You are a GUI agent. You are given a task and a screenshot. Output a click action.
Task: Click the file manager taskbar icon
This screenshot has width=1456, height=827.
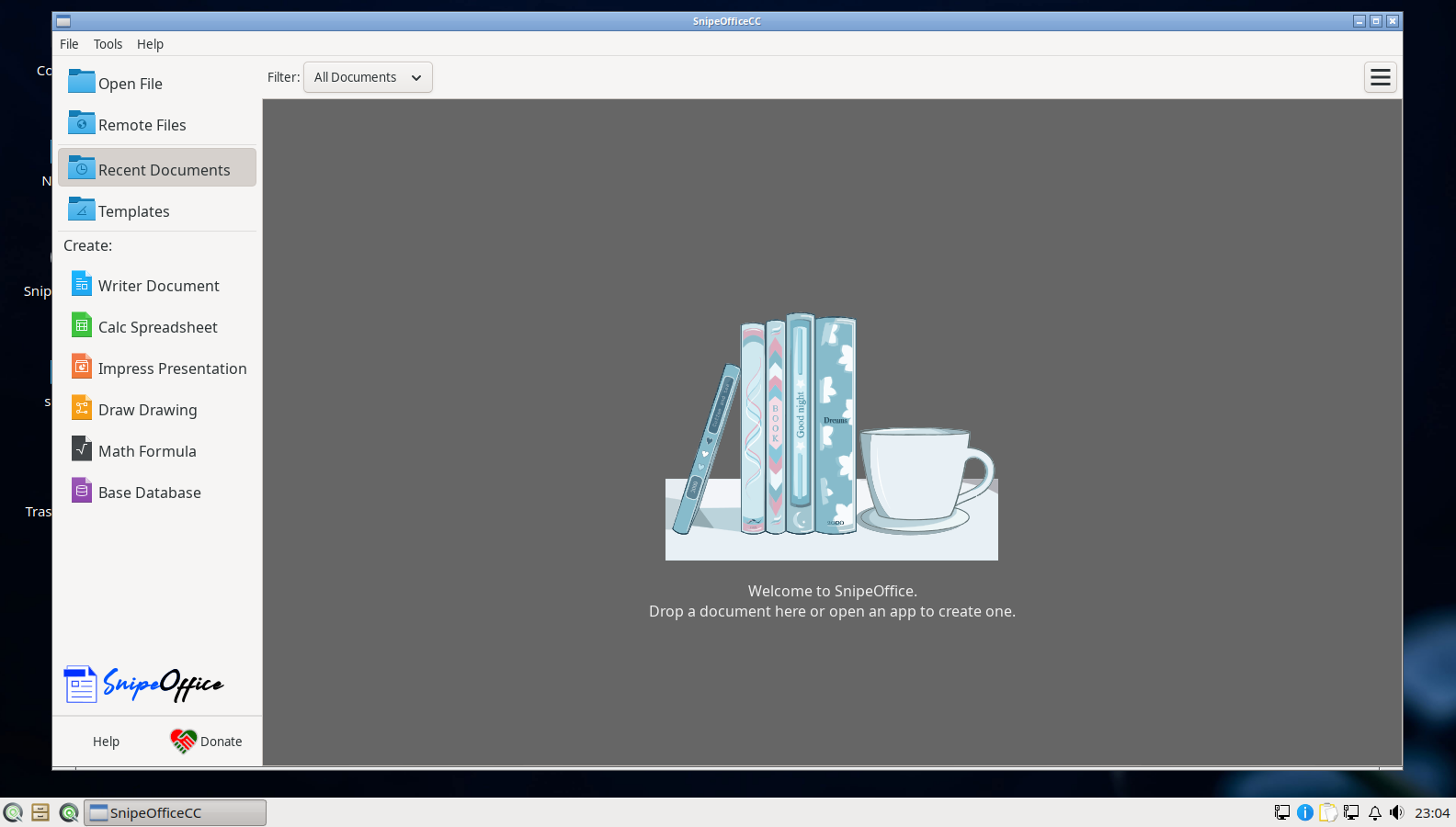[40, 812]
